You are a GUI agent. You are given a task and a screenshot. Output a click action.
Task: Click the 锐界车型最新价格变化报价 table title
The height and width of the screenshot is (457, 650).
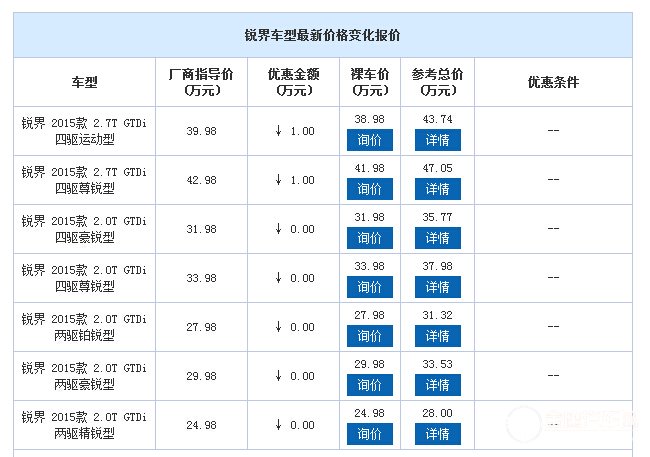pos(322,35)
